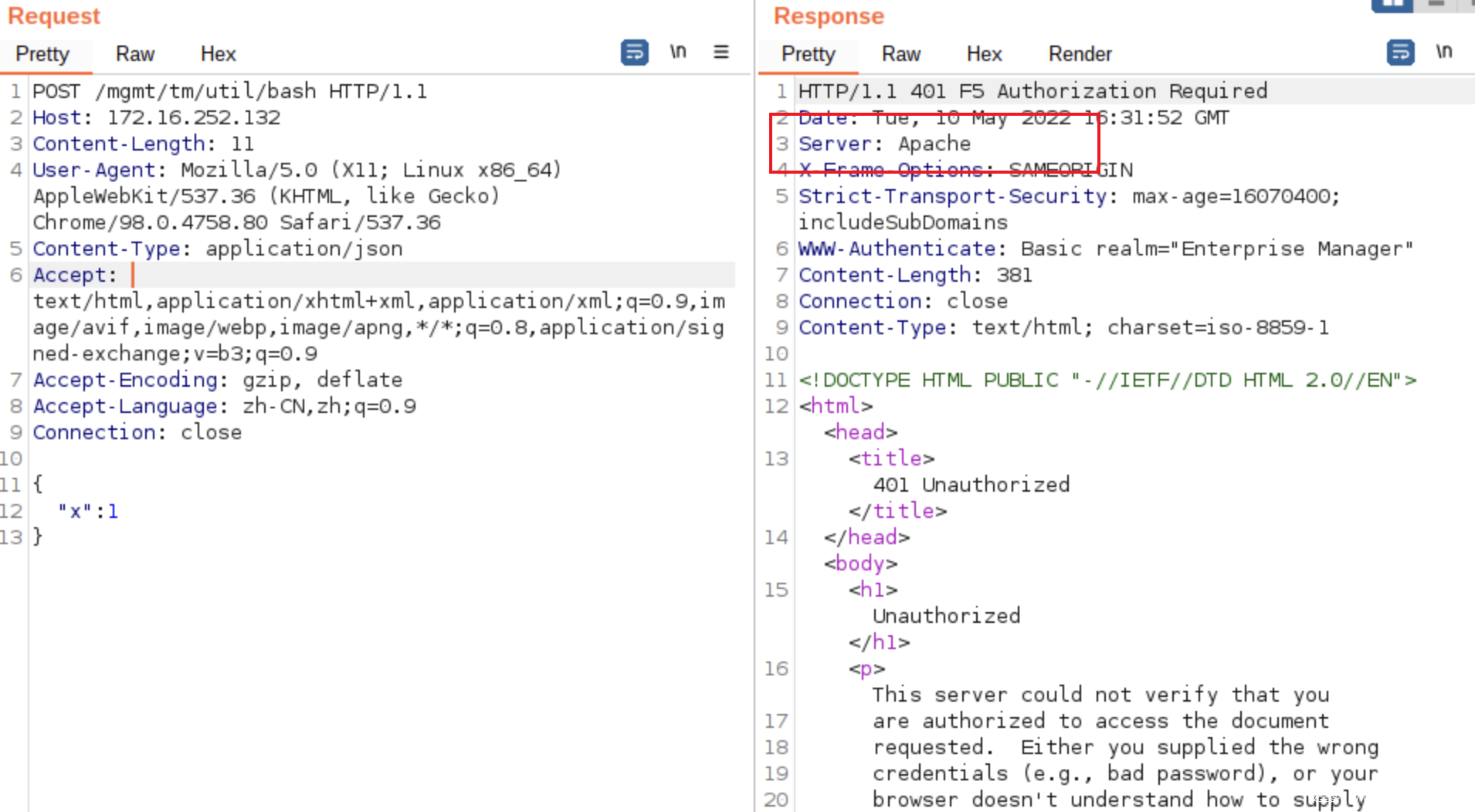Switch to top/bottom split layout icon
Image resolution: width=1475 pixels, height=812 pixels.
click(x=1436, y=5)
